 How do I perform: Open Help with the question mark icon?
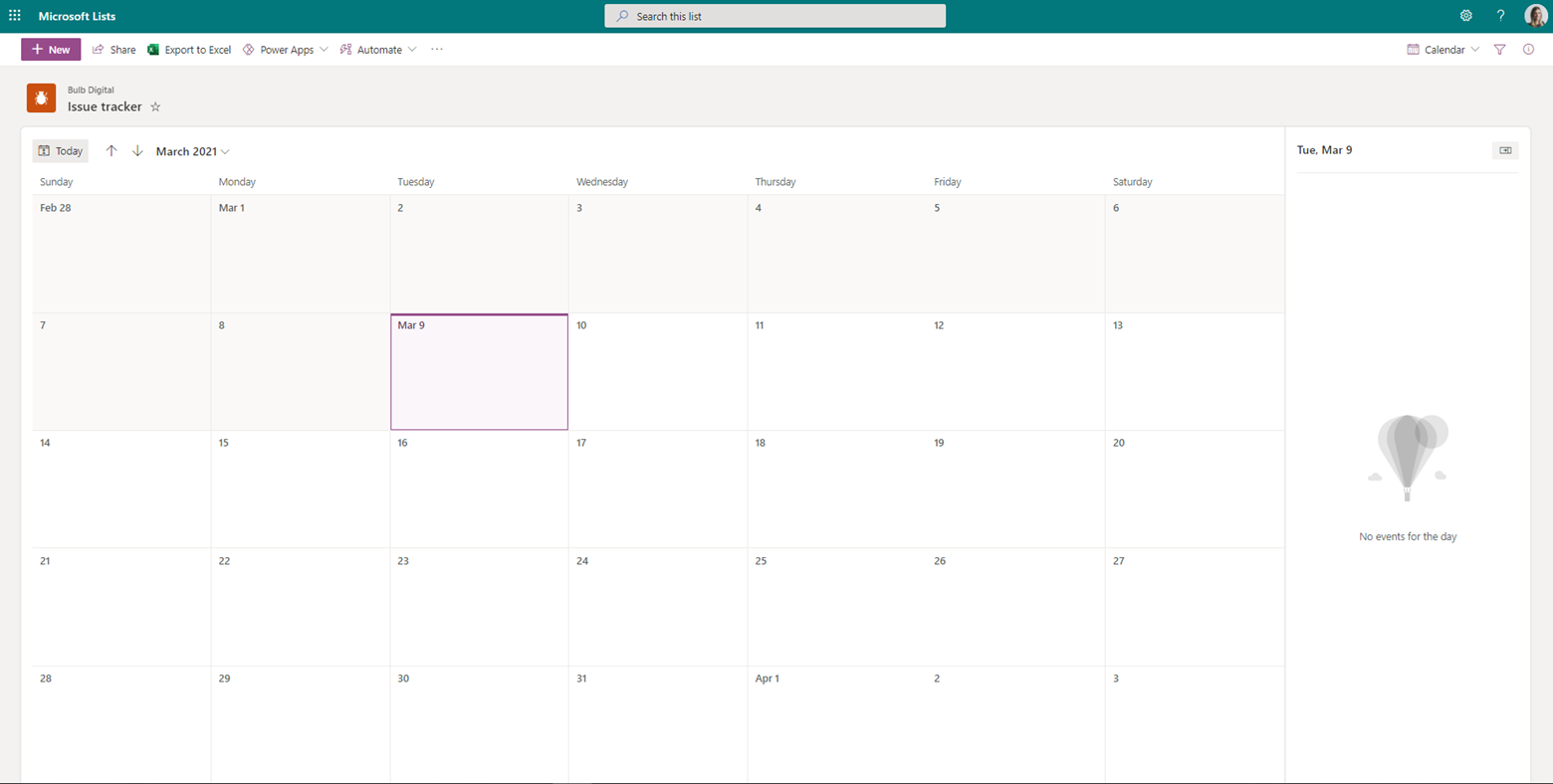coord(1499,15)
